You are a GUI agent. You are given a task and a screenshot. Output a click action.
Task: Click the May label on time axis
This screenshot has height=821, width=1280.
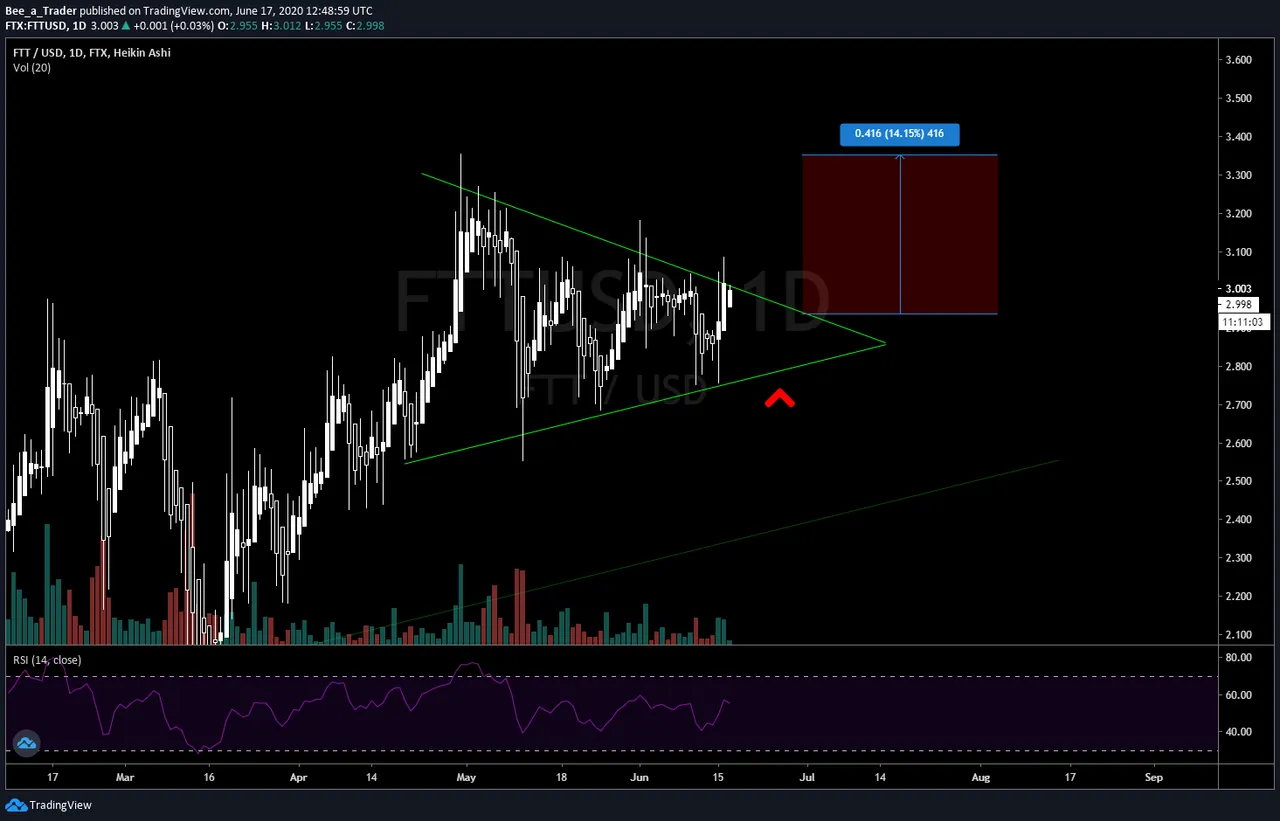(x=465, y=776)
